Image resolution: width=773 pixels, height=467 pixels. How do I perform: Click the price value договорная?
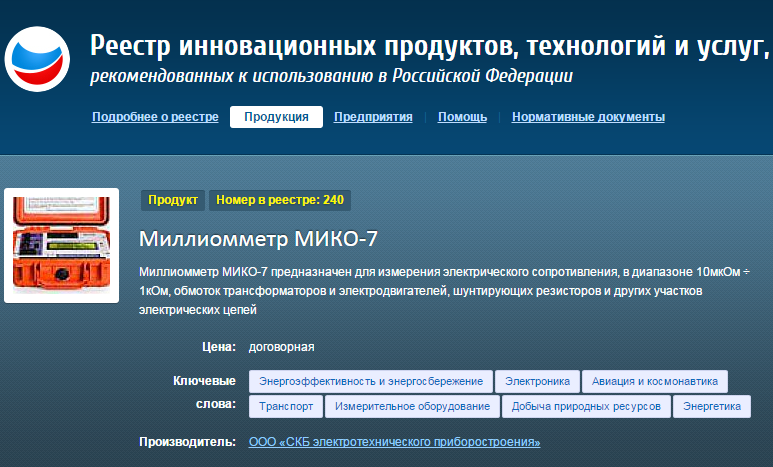pyautogui.click(x=281, y=347)
